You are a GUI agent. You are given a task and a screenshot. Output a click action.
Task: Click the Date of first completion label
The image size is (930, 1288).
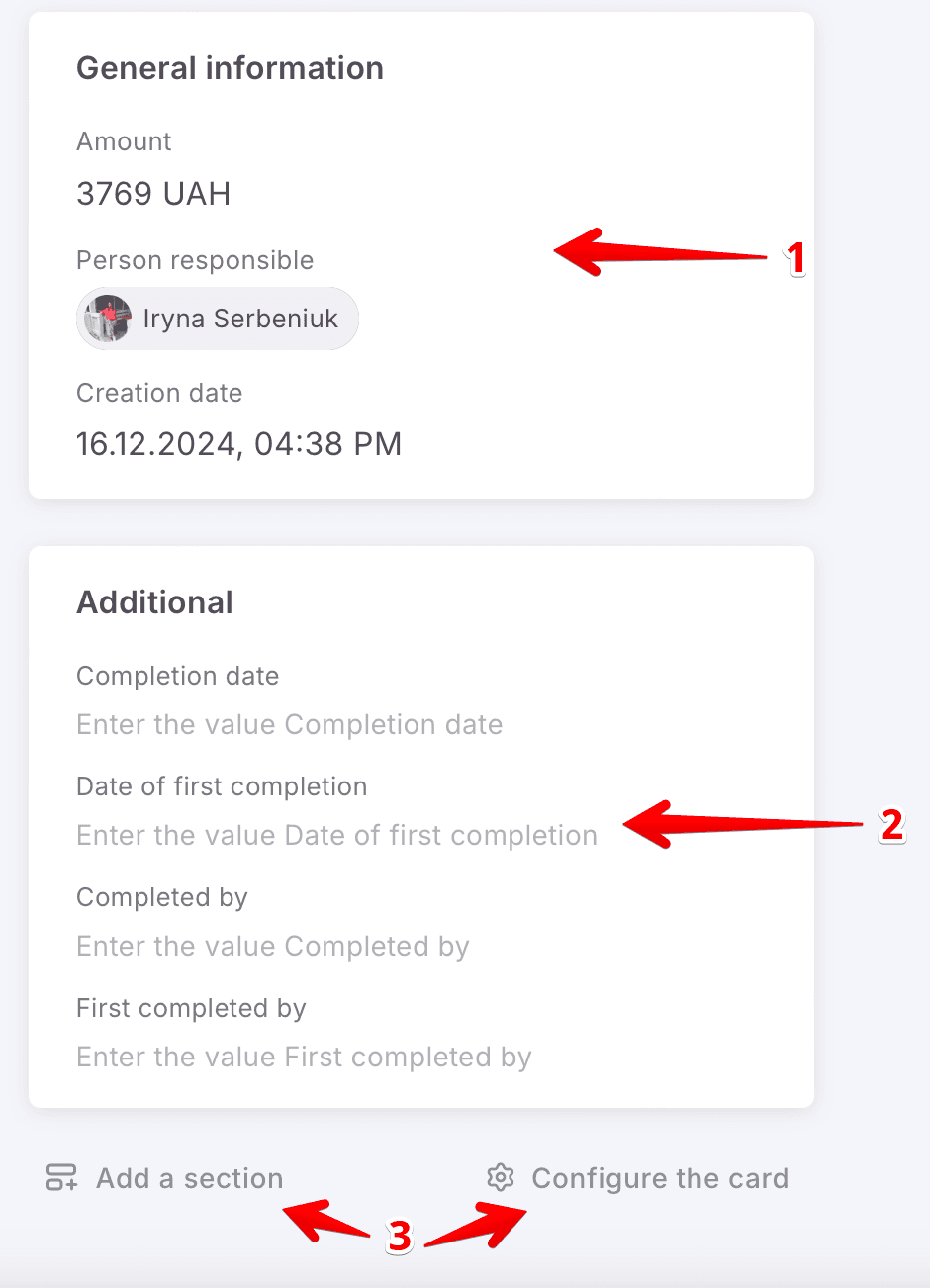click(x=222, y=786)
